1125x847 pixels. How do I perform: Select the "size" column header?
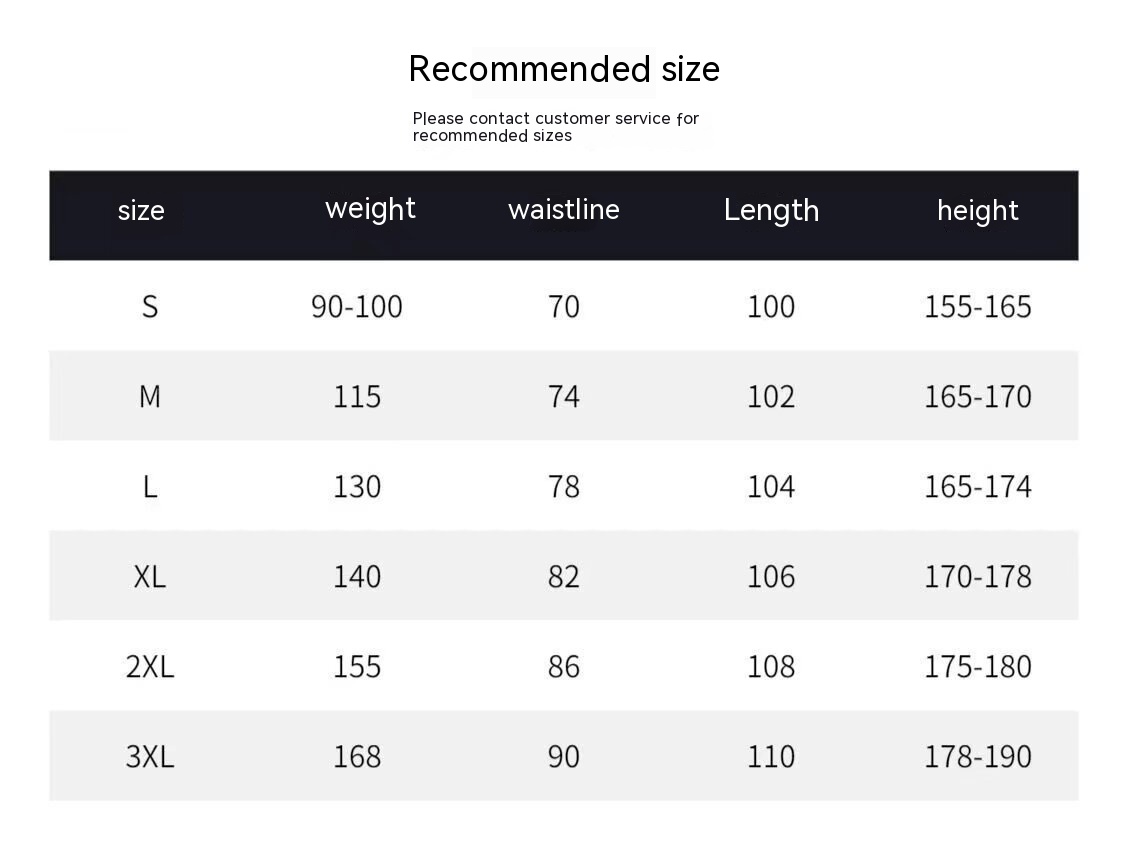pyautogui.click(x=141, y=211)
